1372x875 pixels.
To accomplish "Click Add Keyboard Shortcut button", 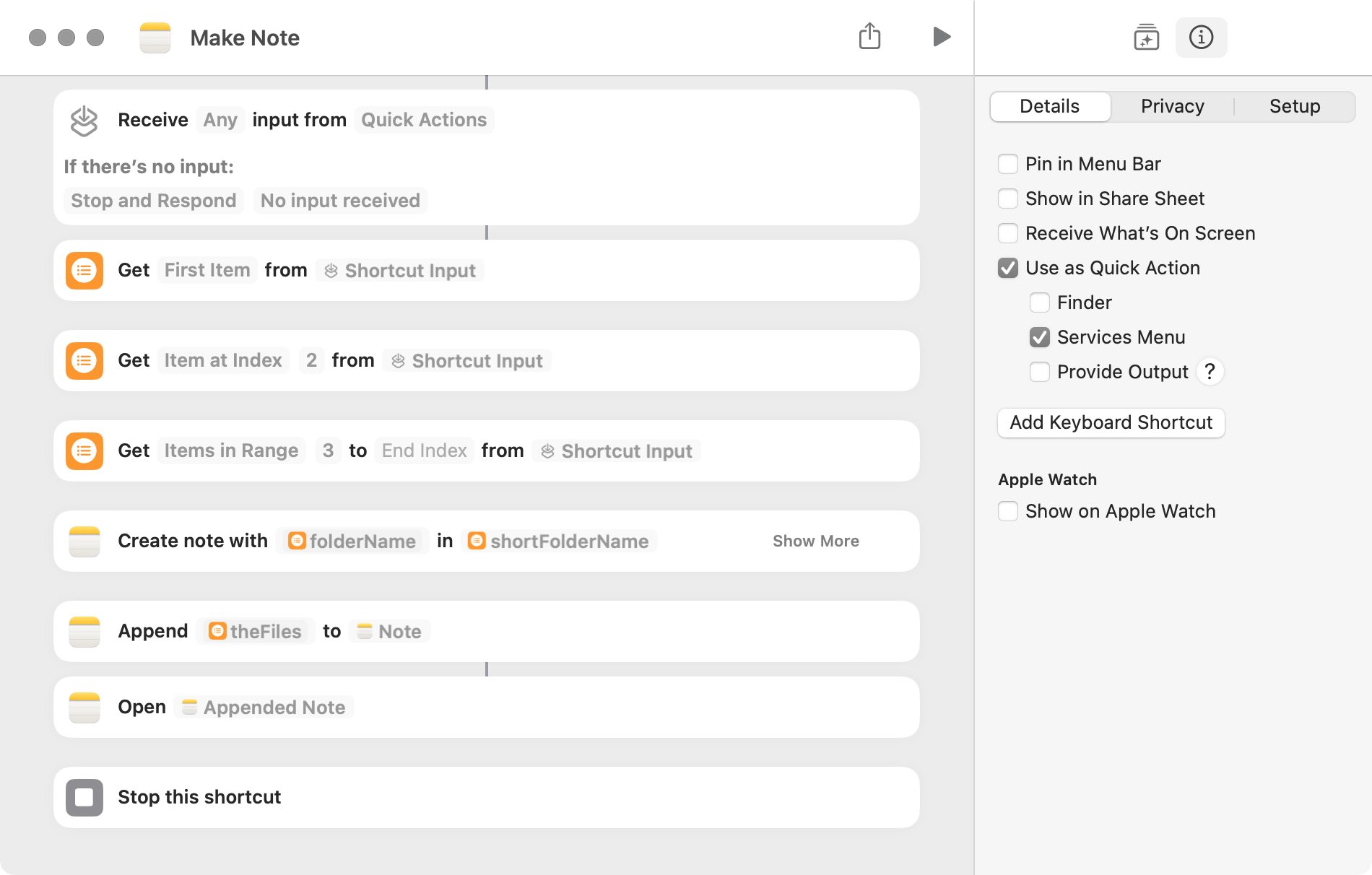I will point(1111,423).
